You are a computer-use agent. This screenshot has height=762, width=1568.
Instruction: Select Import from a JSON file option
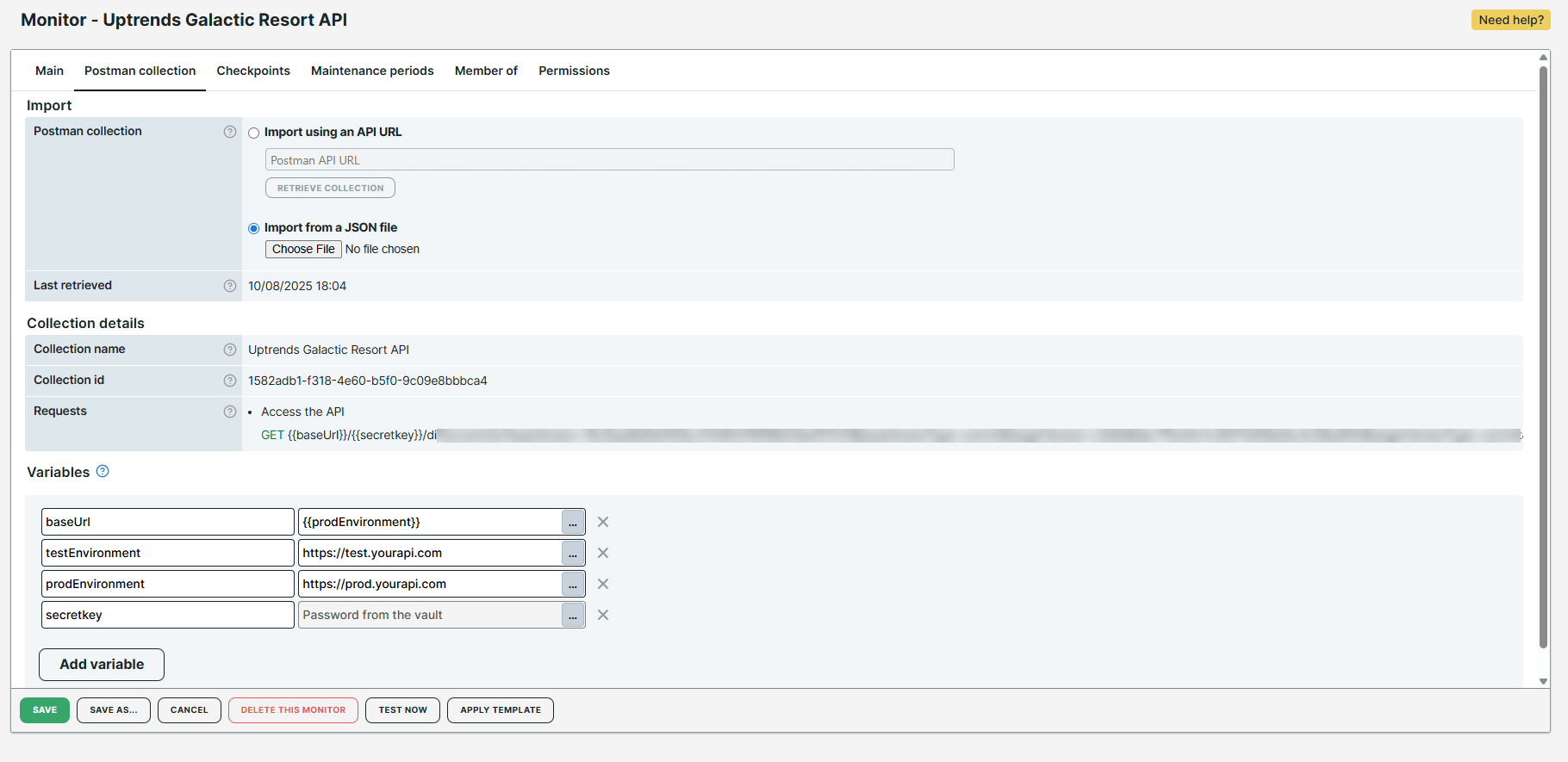(x=253, y=228)
